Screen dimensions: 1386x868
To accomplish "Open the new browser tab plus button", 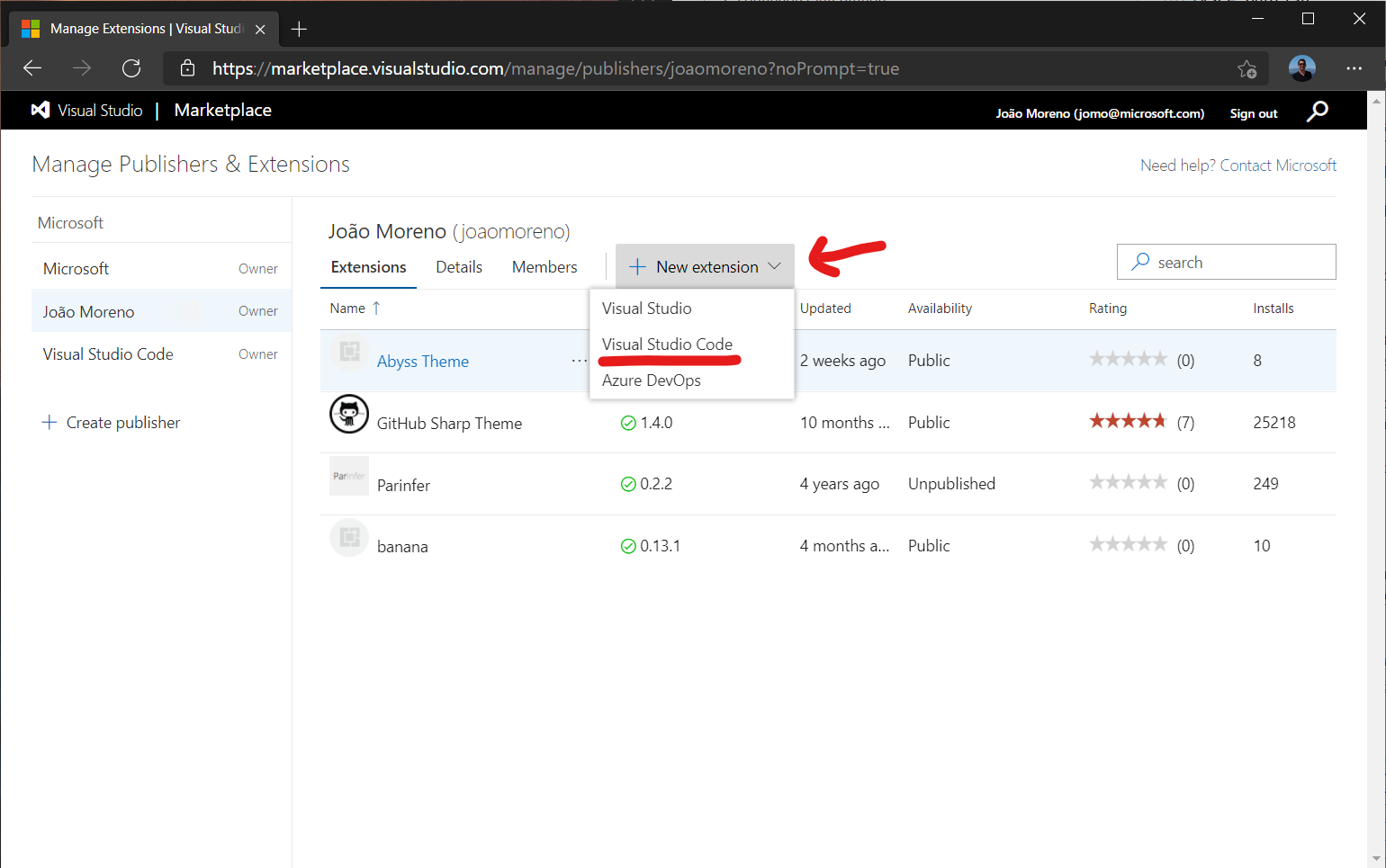I will (299, 30).
